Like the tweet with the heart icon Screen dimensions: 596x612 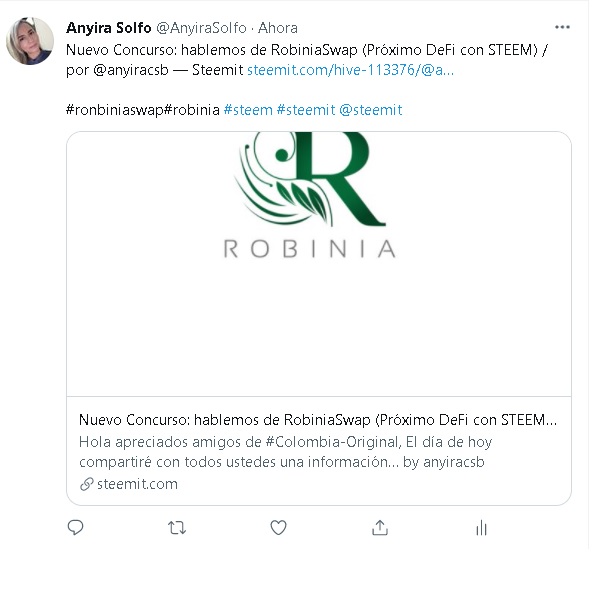(x=278, y=528)
